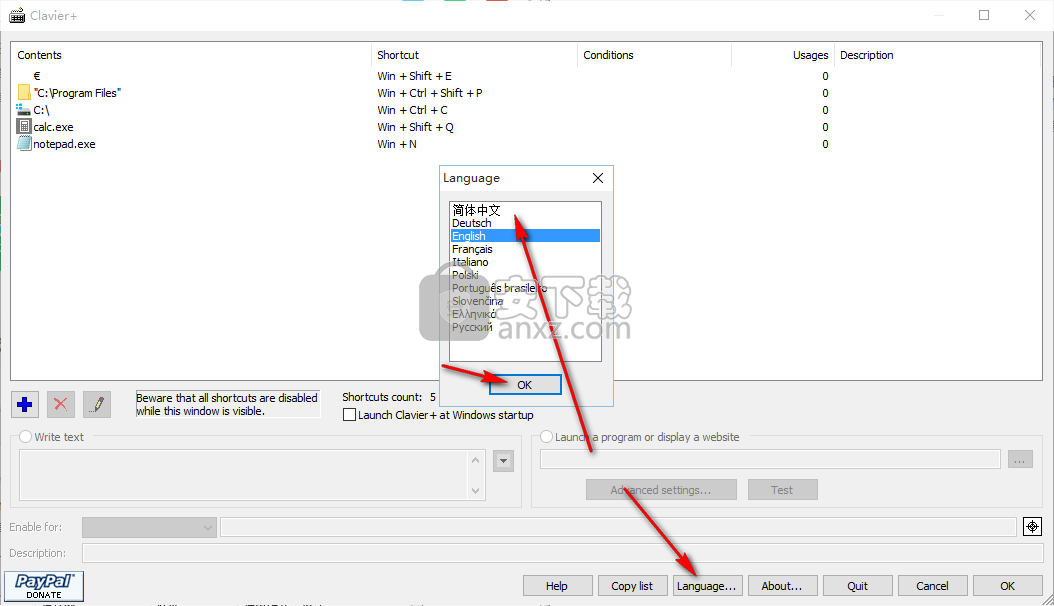Image resolution: width=1054 pixels, height=606 pixels.
Task: Click the Write text input box
Action: [244, 475]
